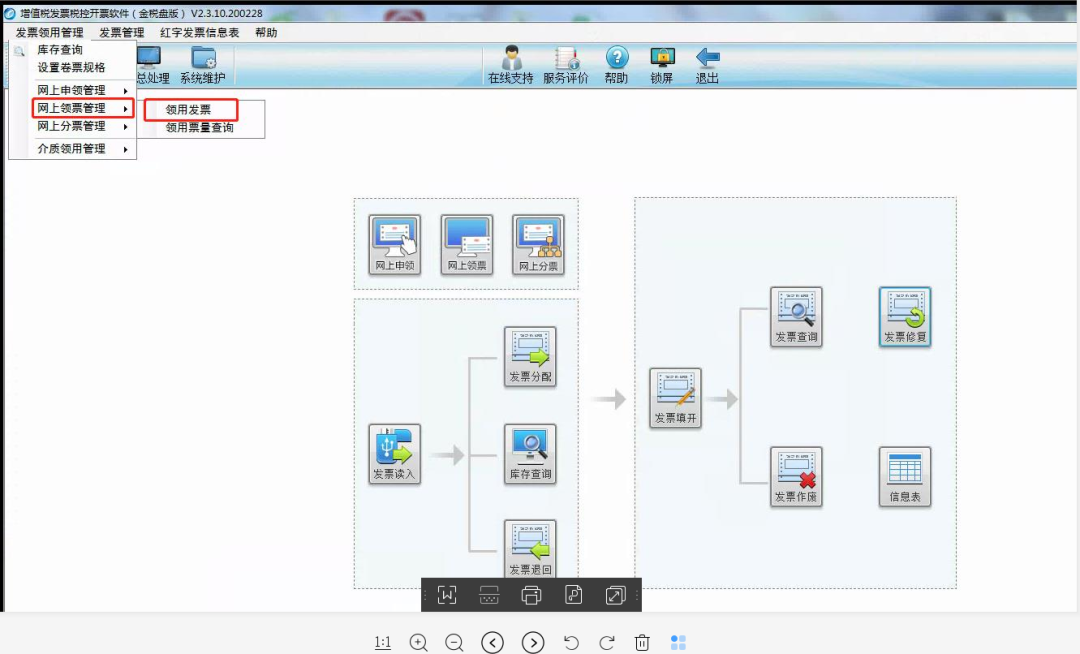Rotate image counterclockwise
The image size is (1080, 654).
pos(571,643)
